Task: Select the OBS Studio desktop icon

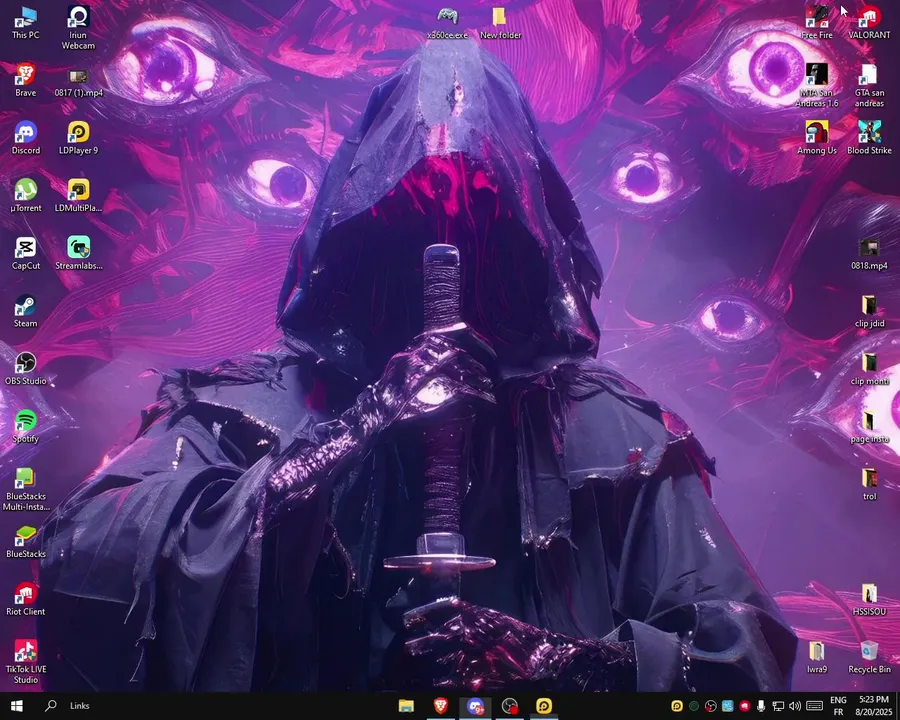Action: coord(26,368)
